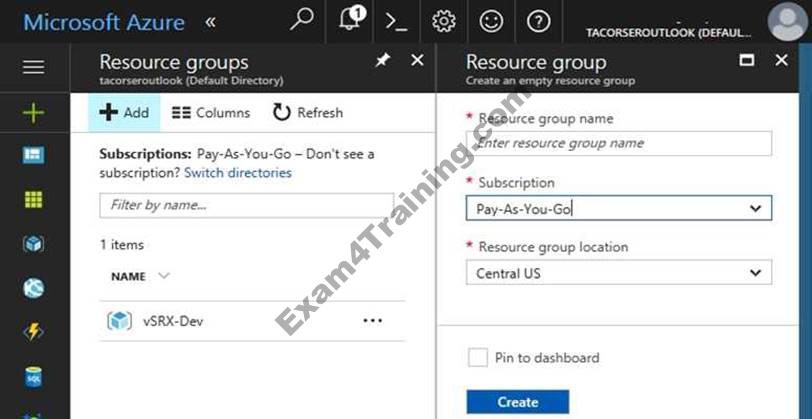The width and height of the screenshot is (812, 419).
Task: Check the Pin to dashboard checkbox
Action: click(x=477, y=357)
